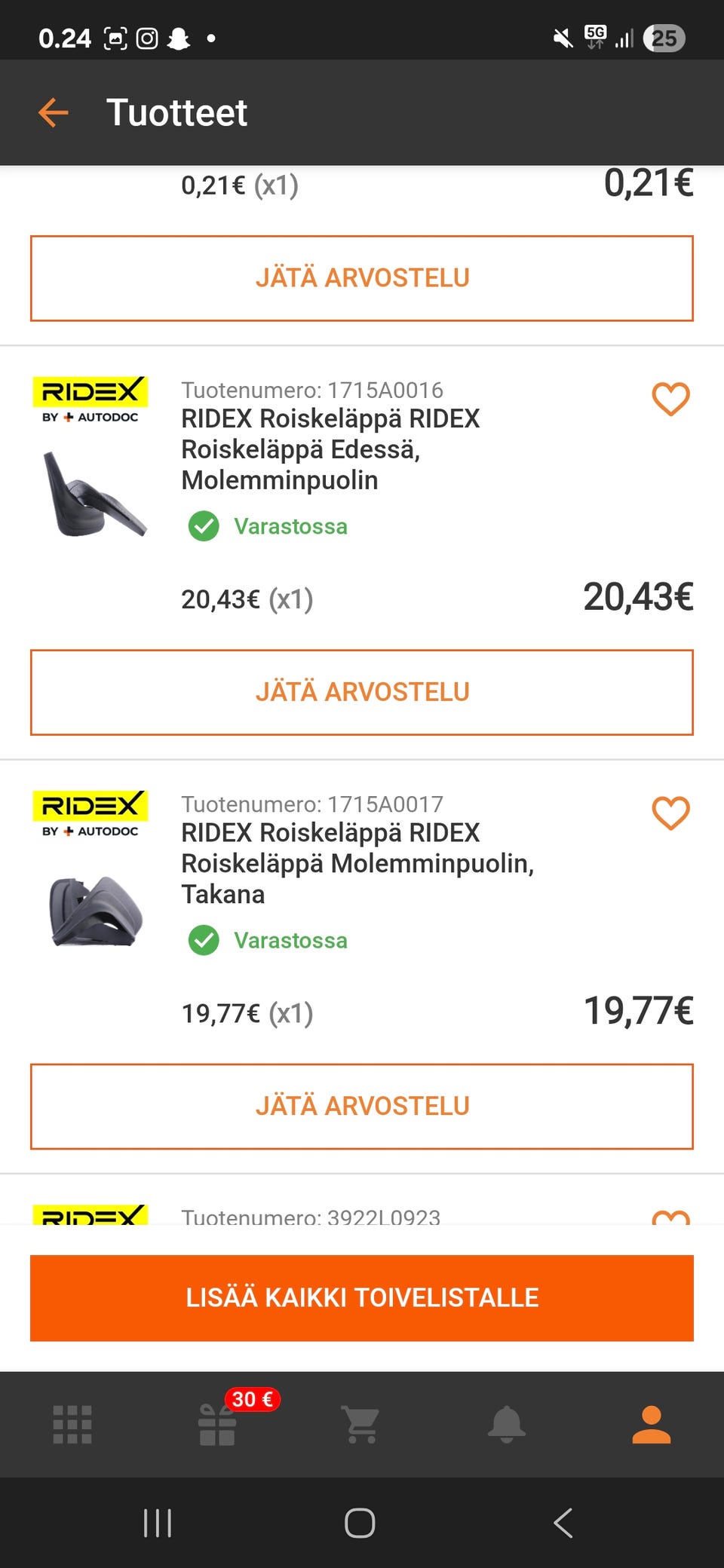Favorite the Roiskeläppä Edessä product
Image resolution: width=724 pixels, height=1568 pixels.
670,399
